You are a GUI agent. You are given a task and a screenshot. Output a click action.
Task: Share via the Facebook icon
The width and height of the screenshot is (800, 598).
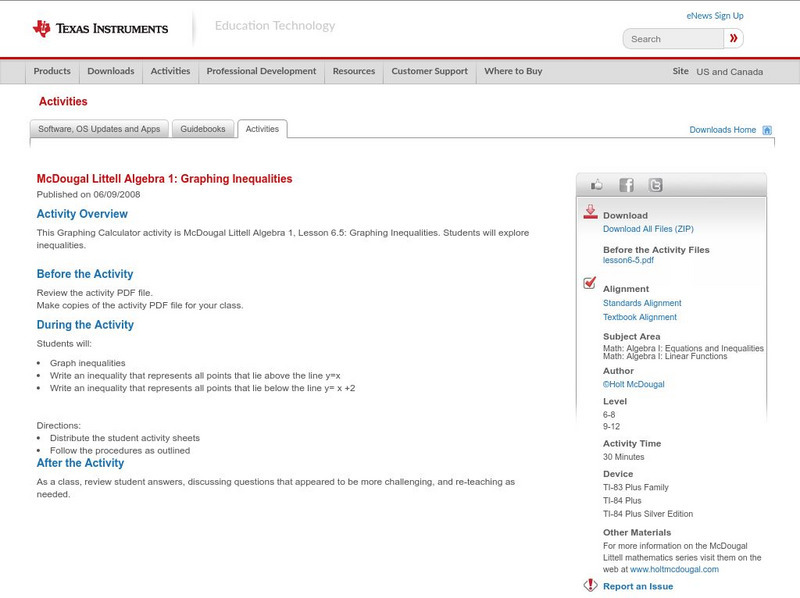626,185
